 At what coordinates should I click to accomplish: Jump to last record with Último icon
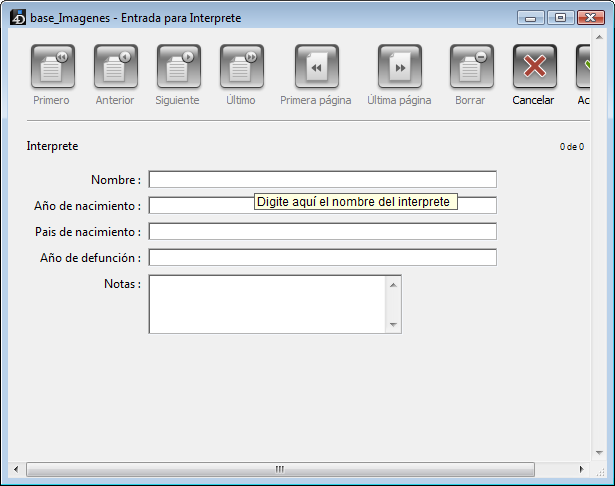(x=241, y=68)
